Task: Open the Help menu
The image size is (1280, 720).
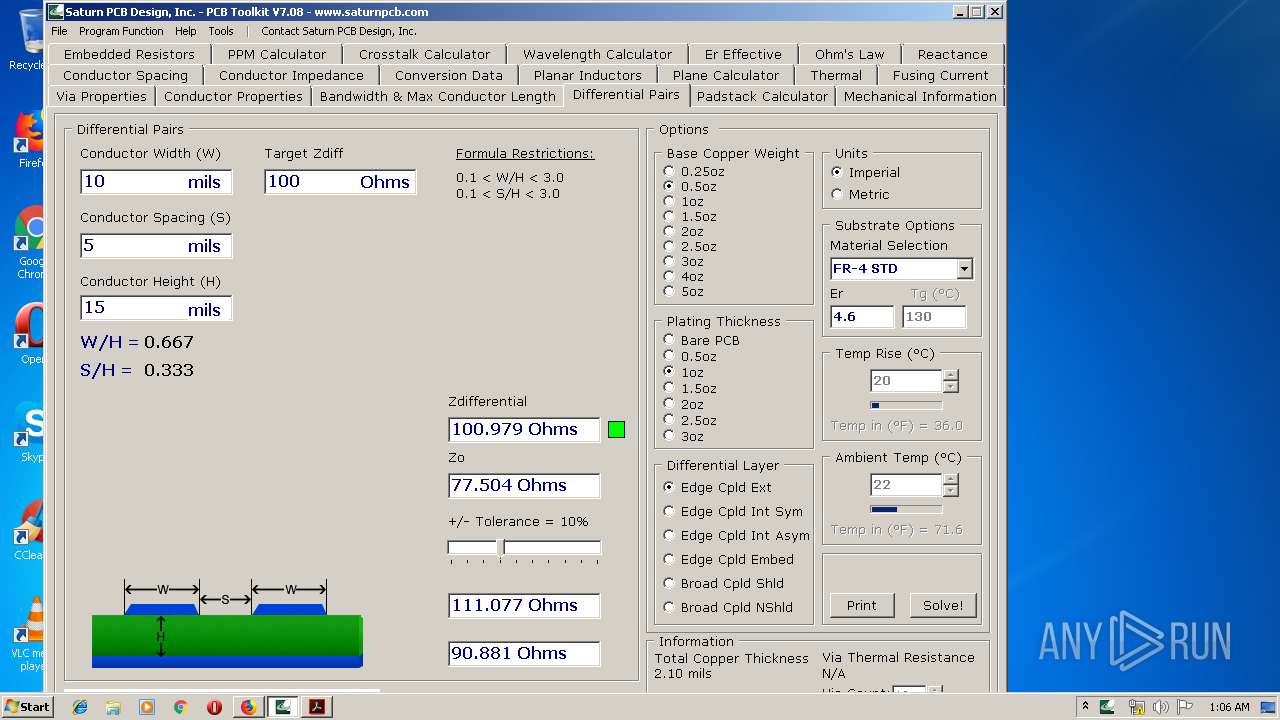Action: pyautogui.click(x=186, y=31)
